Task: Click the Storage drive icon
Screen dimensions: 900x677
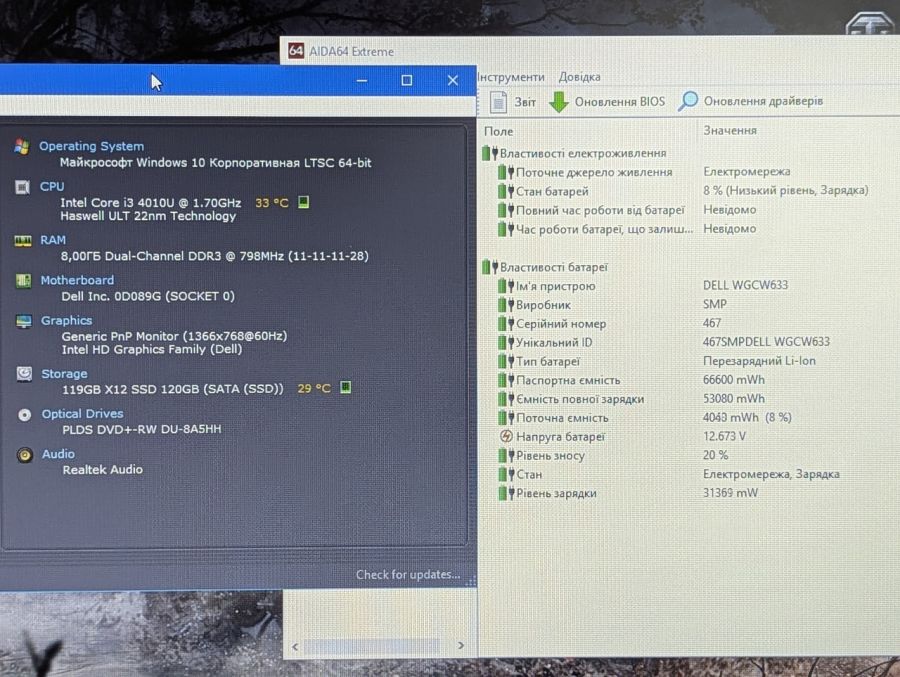Action: 24,374
